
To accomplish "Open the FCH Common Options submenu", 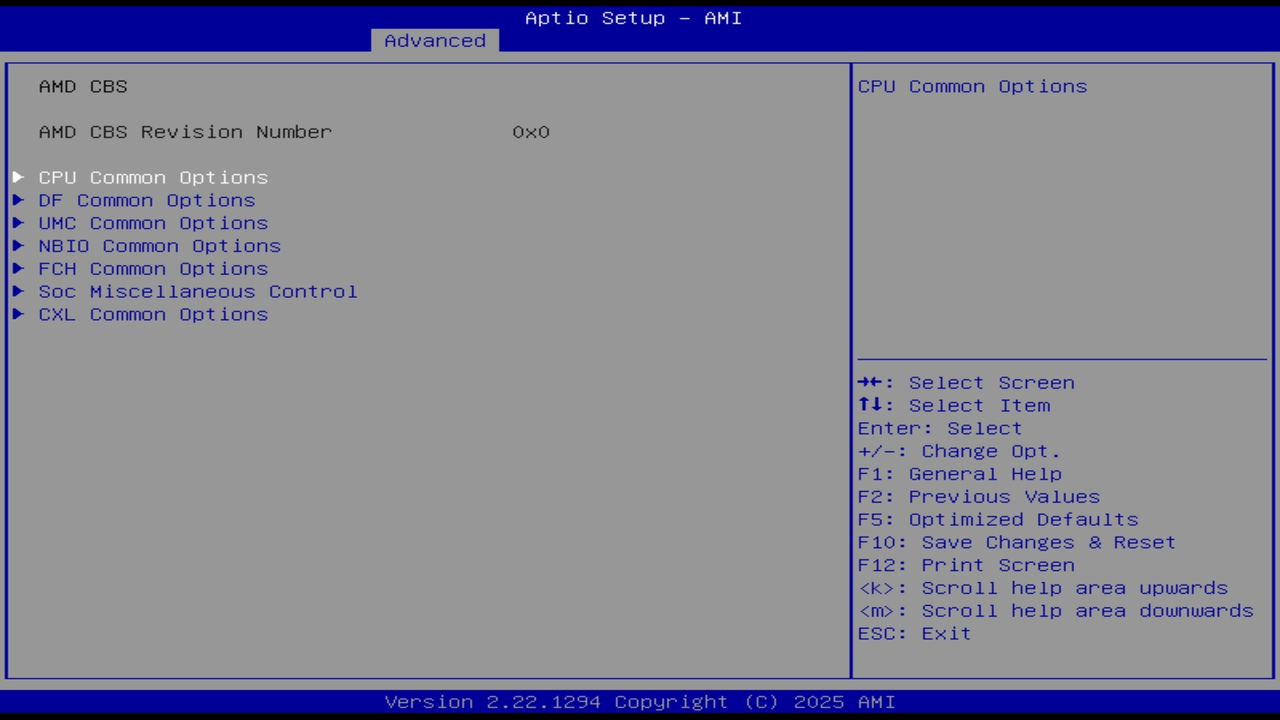I will pos(153,268).
